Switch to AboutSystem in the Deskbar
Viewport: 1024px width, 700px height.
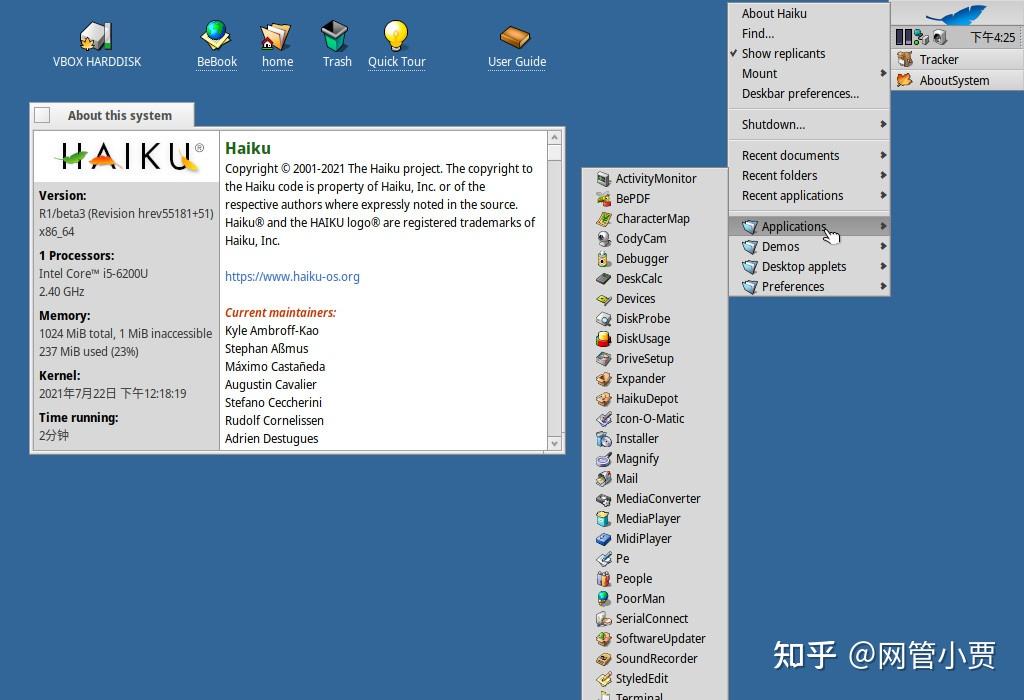tap(957, 80)
